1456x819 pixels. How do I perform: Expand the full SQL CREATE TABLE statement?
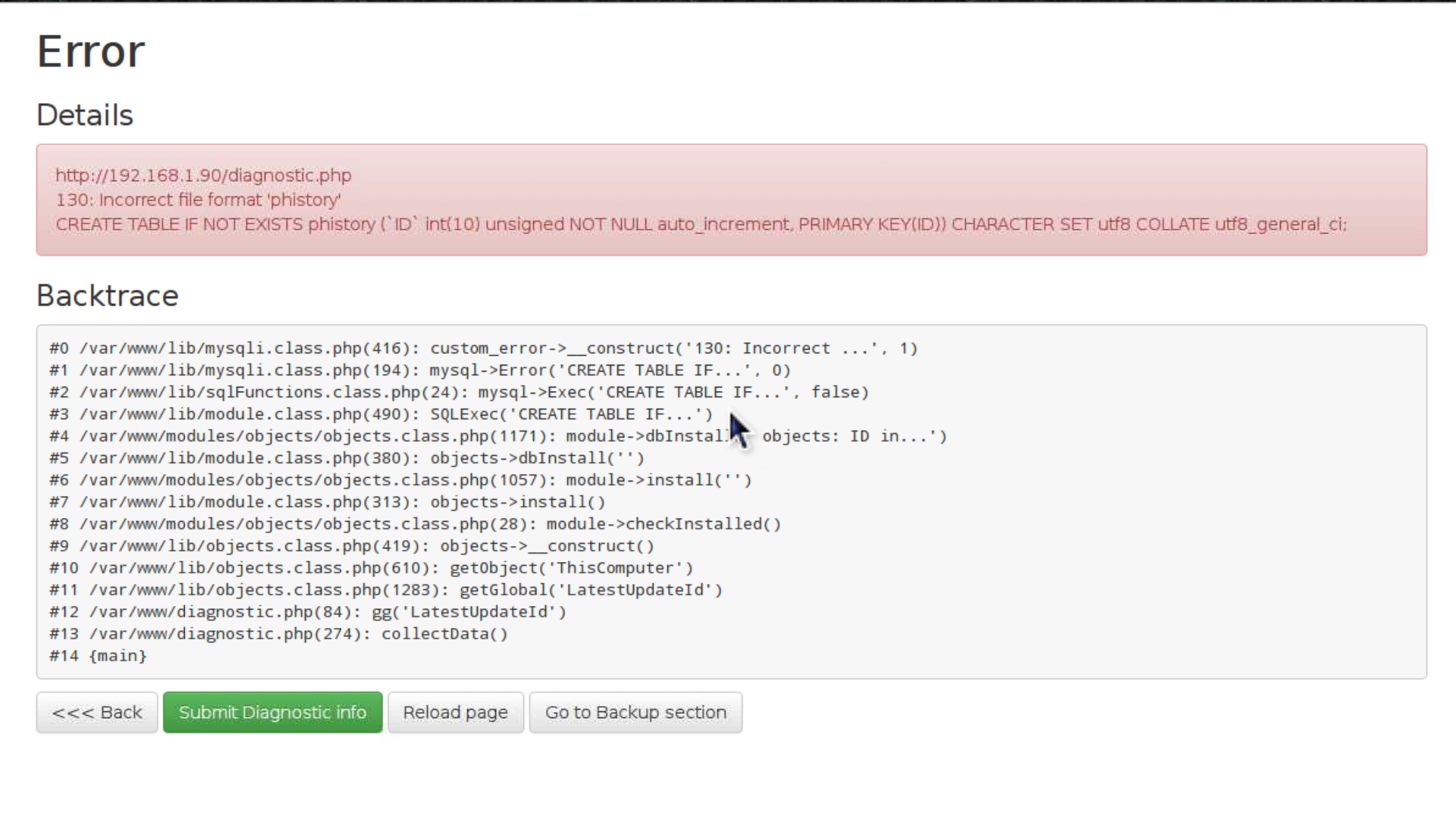[x=700, y=224]
